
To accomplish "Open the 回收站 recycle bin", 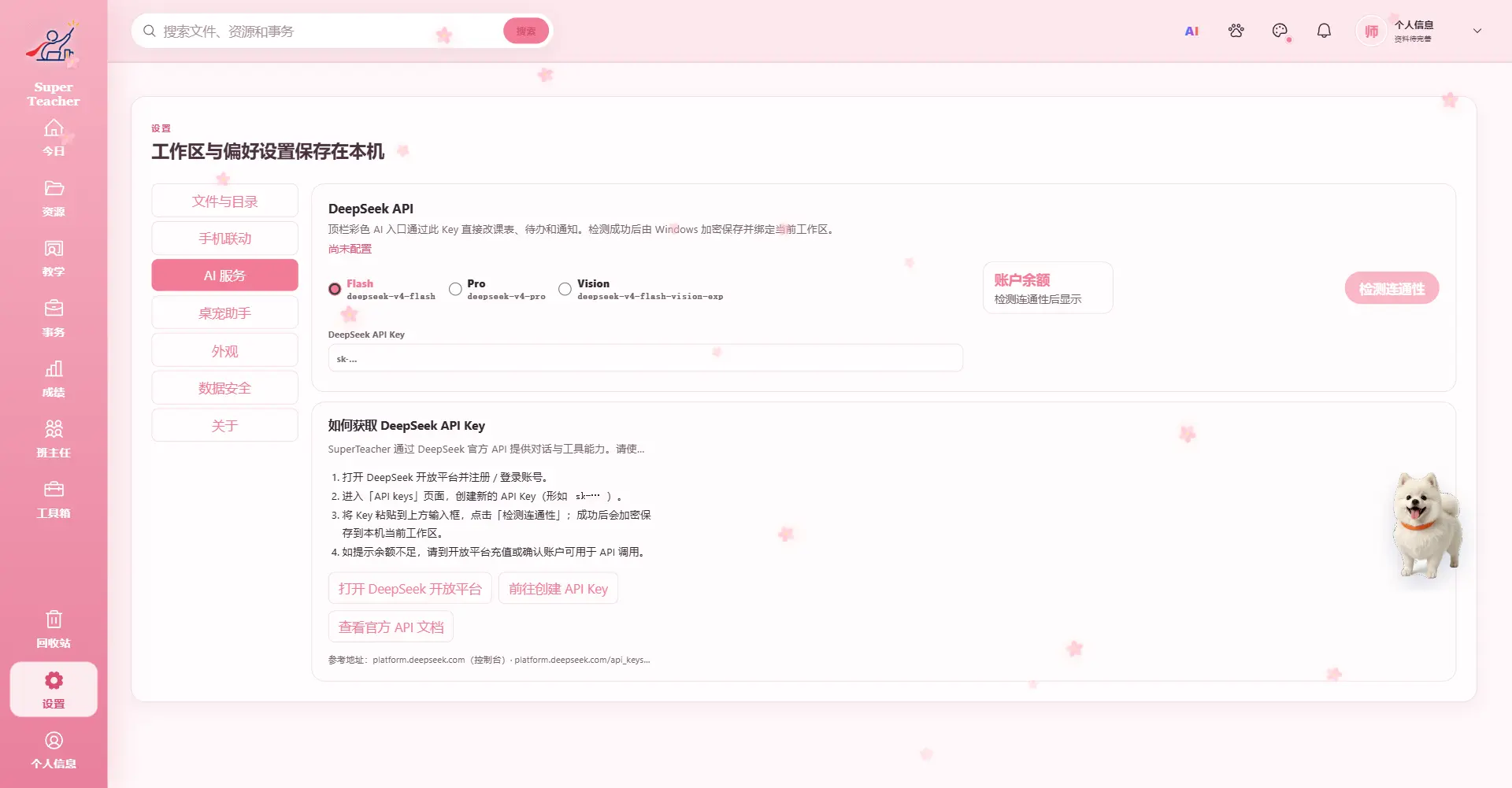I will [x=54, y=630].
